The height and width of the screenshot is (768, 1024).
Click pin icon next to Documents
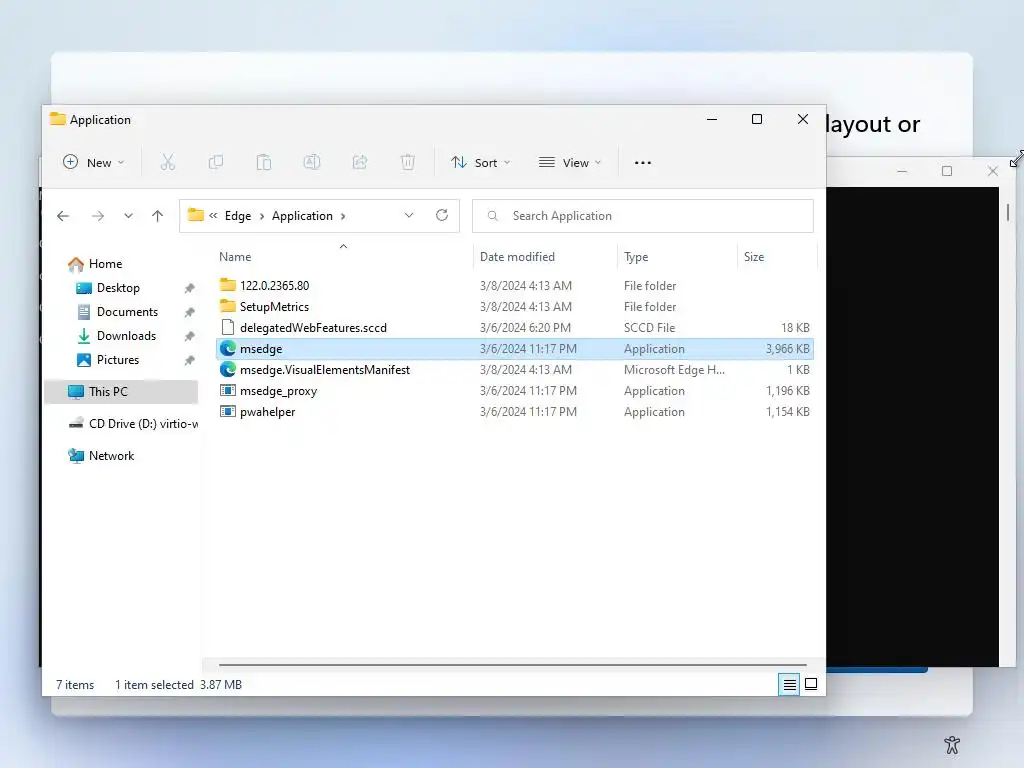pyautogui.click(x=189, y=312)
